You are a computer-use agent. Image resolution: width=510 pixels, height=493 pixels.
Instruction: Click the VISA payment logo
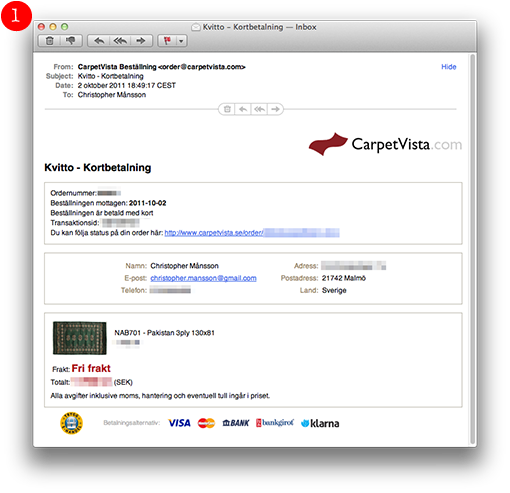pyautogui.click(x=179, y=423)
